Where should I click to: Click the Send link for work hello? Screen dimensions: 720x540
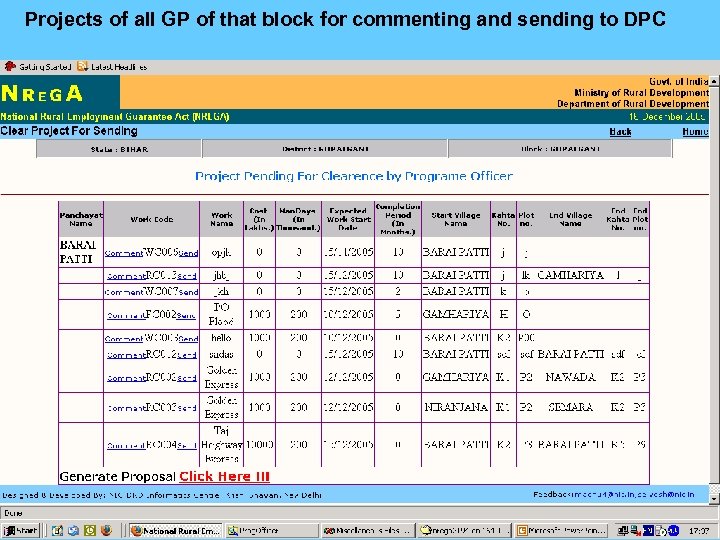(188, 339)
